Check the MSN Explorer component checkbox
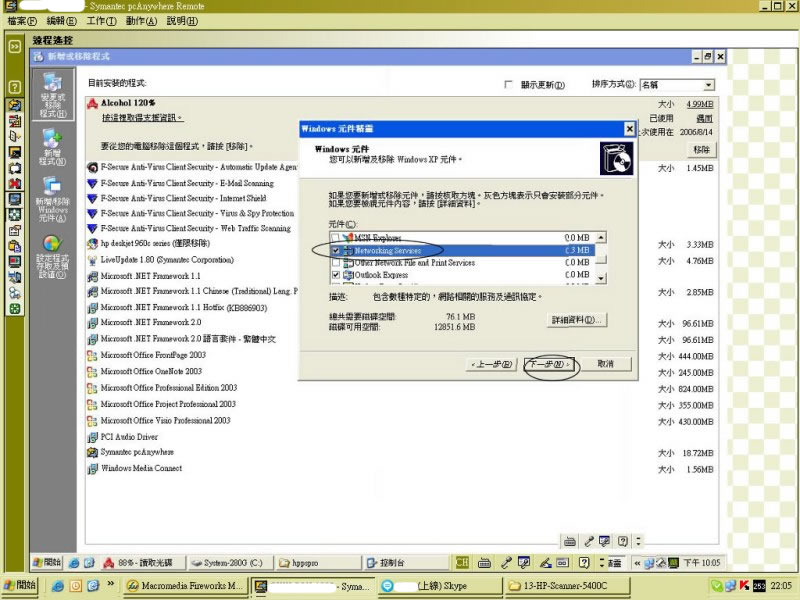This screenshot has height=600, width=800. coord(335,238)
